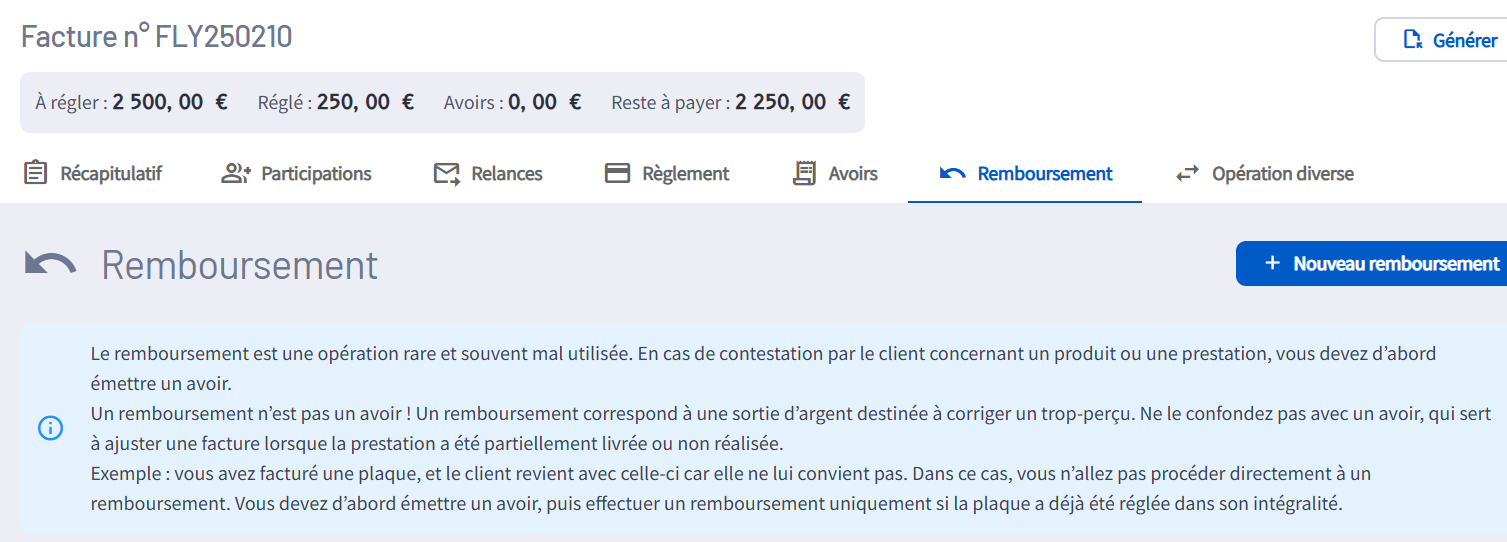The width and height of the screenshot is (1507, 542).
Task: Click the Réglé amount 250,00 €
Action: click(365, 102)
